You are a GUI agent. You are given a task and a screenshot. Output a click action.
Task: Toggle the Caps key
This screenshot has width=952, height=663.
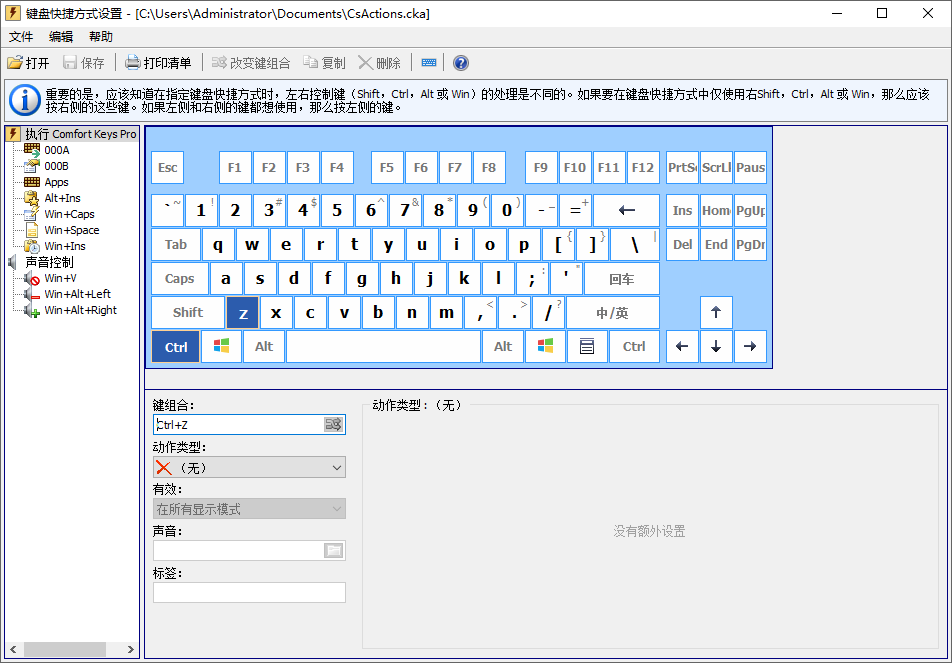click(180, 279)
